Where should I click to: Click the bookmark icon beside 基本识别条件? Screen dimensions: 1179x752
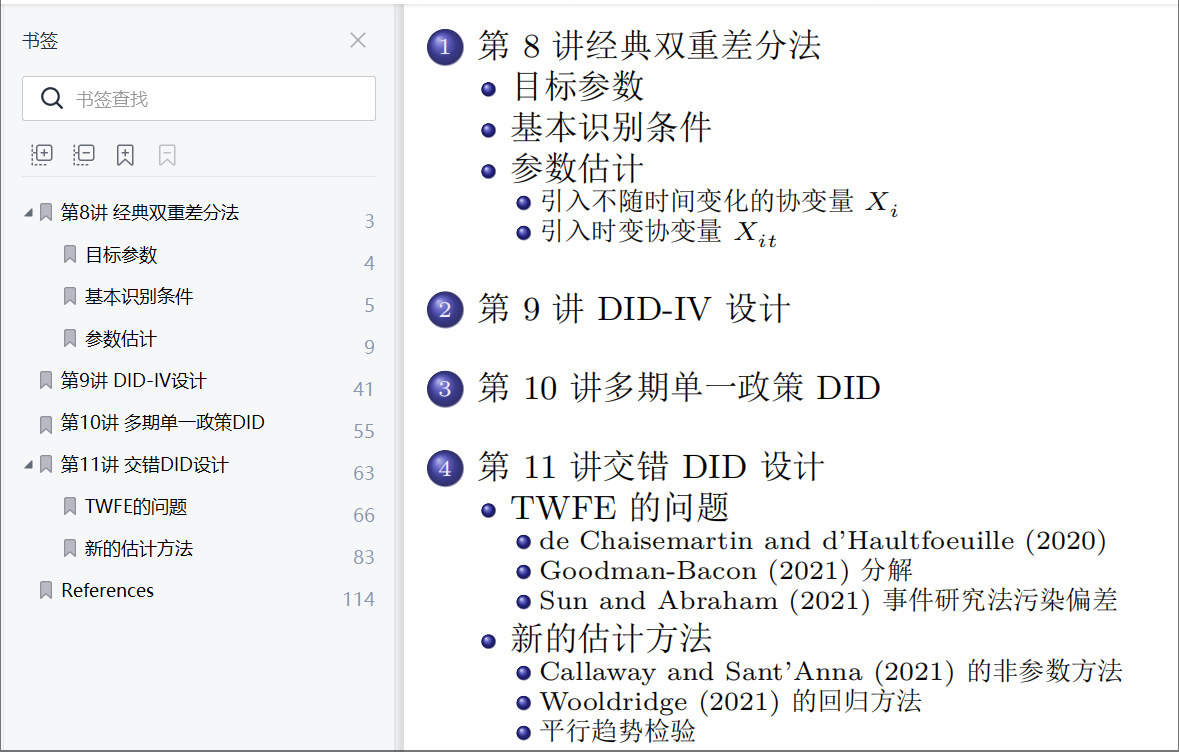[70, 296]
